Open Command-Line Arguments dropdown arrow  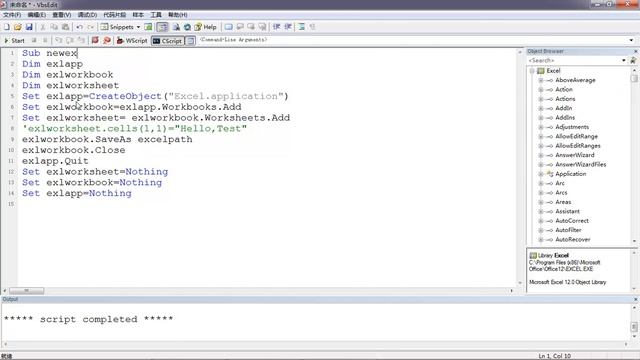tap(631, 40)
